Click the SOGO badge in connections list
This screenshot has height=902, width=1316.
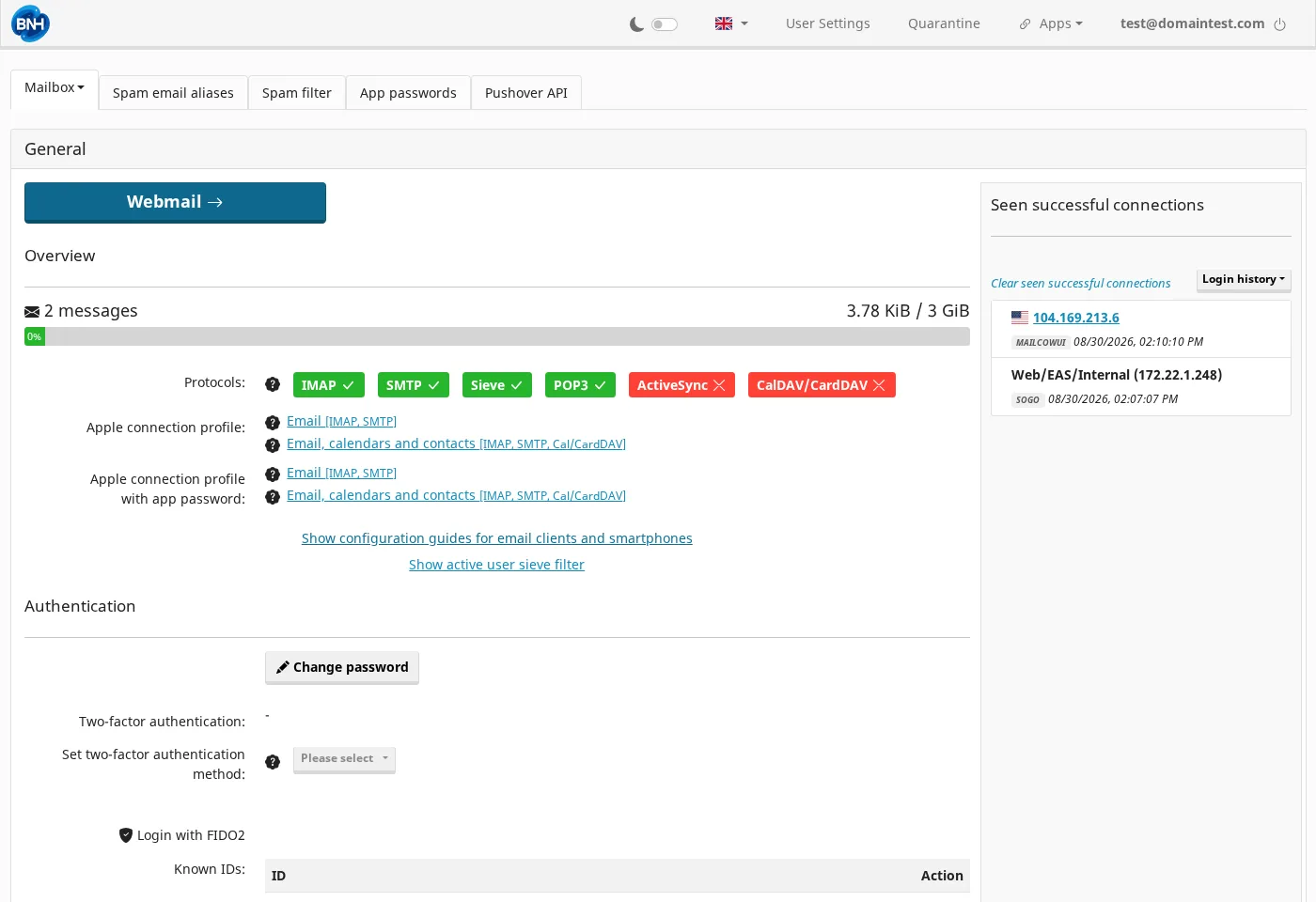(x=1027, y=400)
